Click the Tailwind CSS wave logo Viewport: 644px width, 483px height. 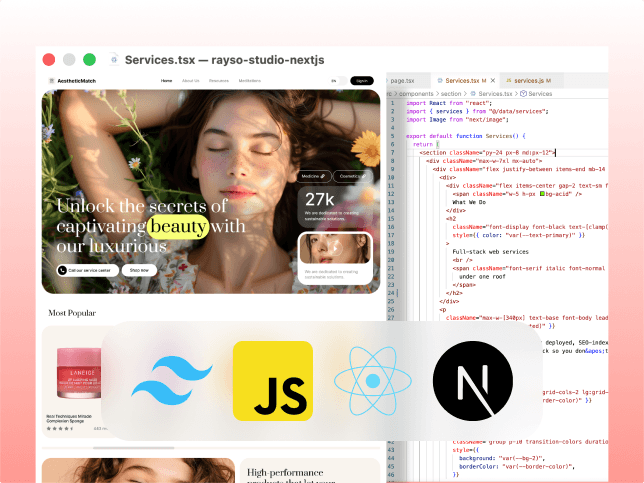[172, 381]
